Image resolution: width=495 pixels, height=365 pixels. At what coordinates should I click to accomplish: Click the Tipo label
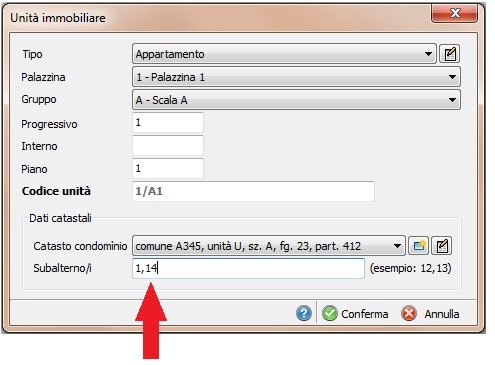click(x=32, y=54)
